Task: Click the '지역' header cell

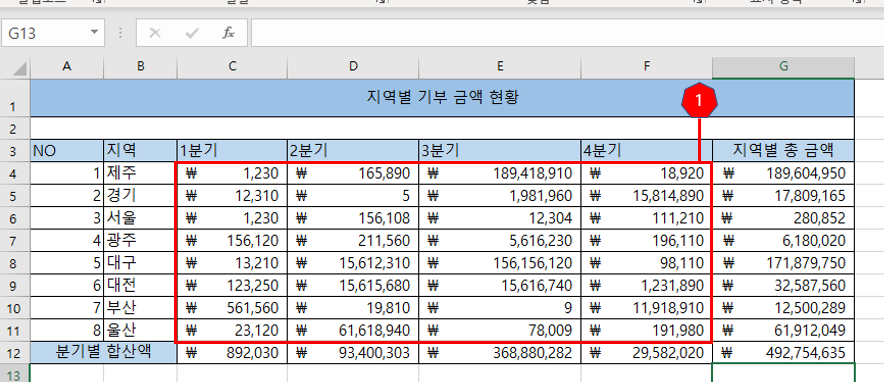Action: [x=140, y=151]
